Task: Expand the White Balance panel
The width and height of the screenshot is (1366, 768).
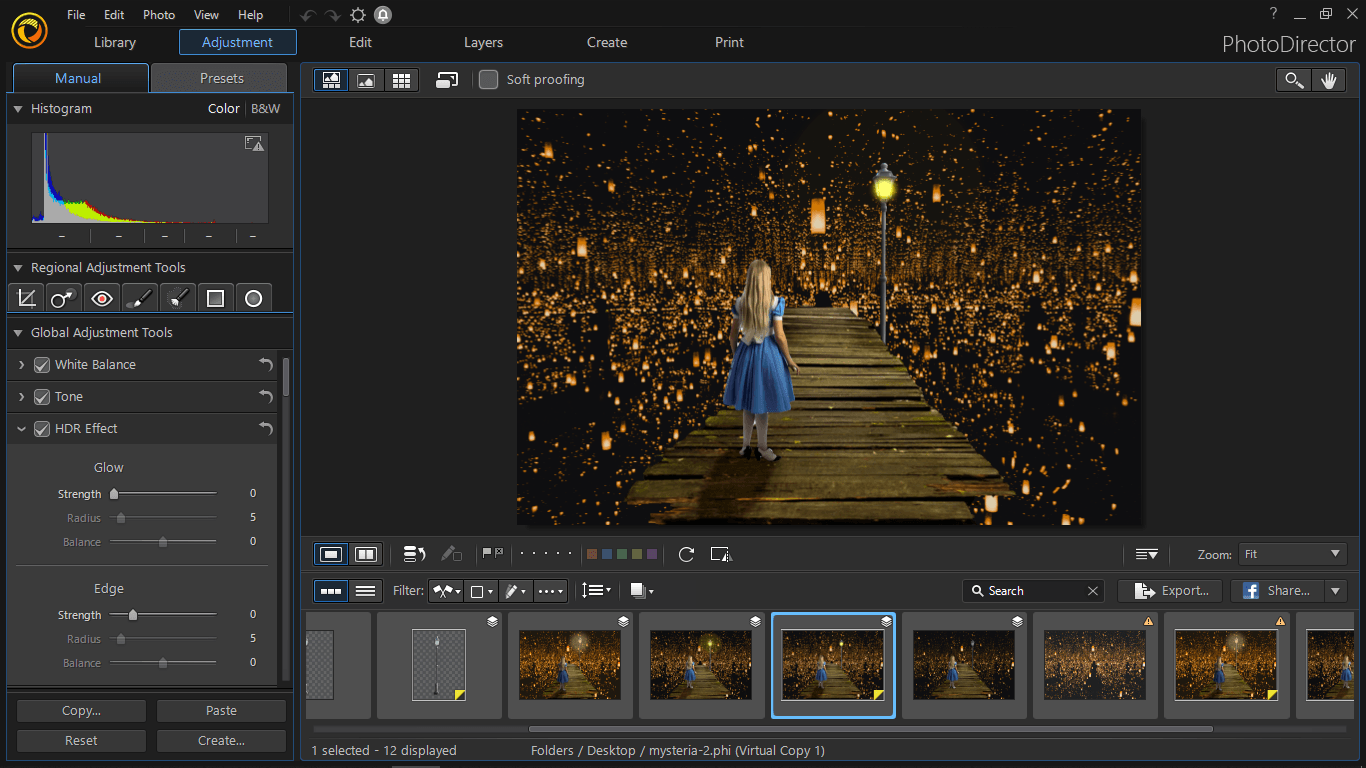Action: [x=22, y=365]
